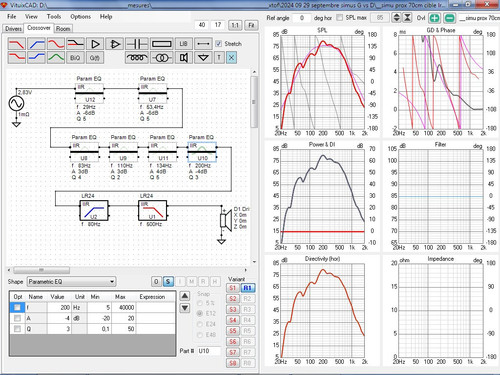Open the Shape dropdown showing Parametric EQ
Screen dimensions: 500x375
71,282
